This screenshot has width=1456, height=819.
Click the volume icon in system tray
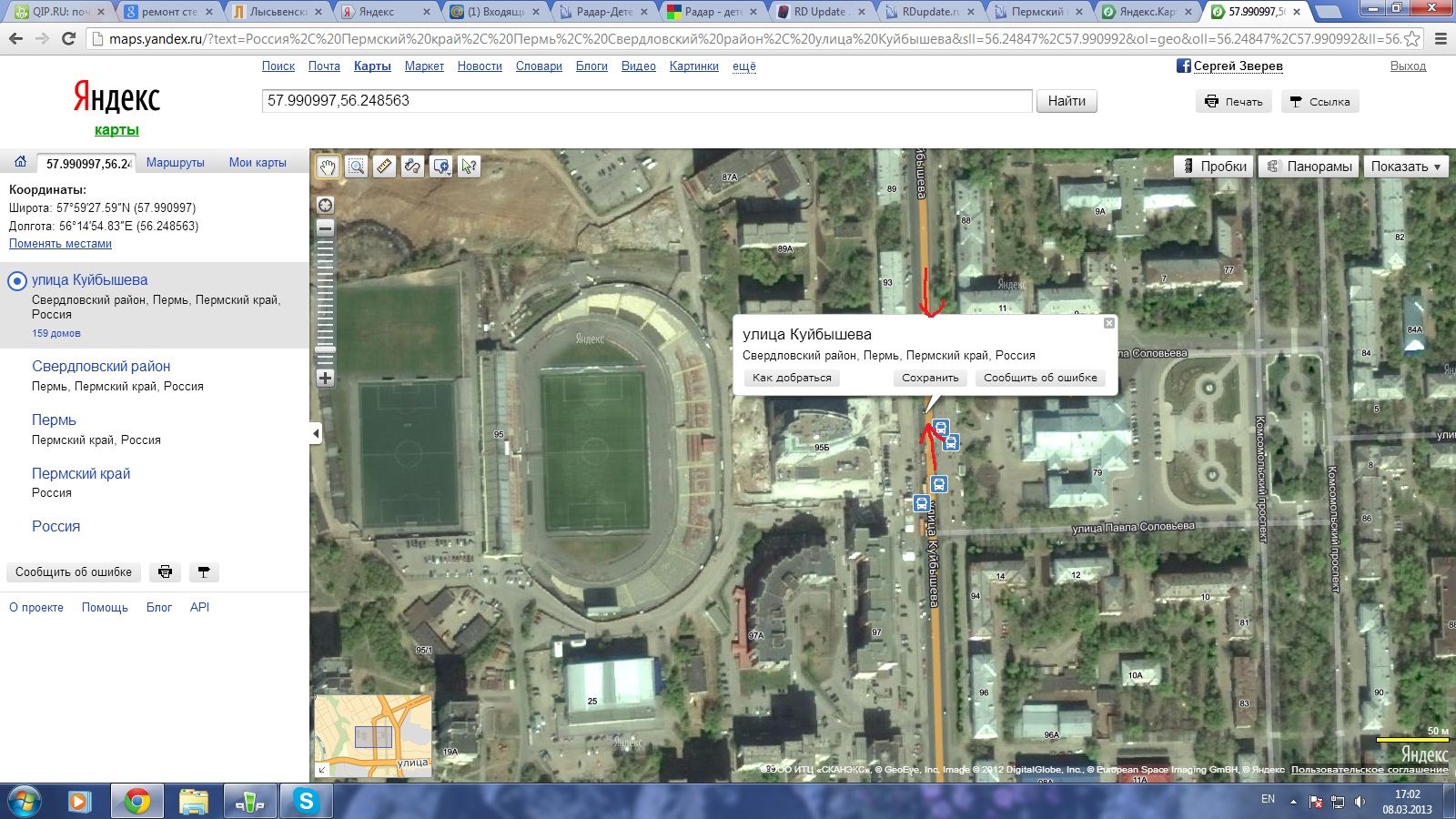[x=1360, y=802]
